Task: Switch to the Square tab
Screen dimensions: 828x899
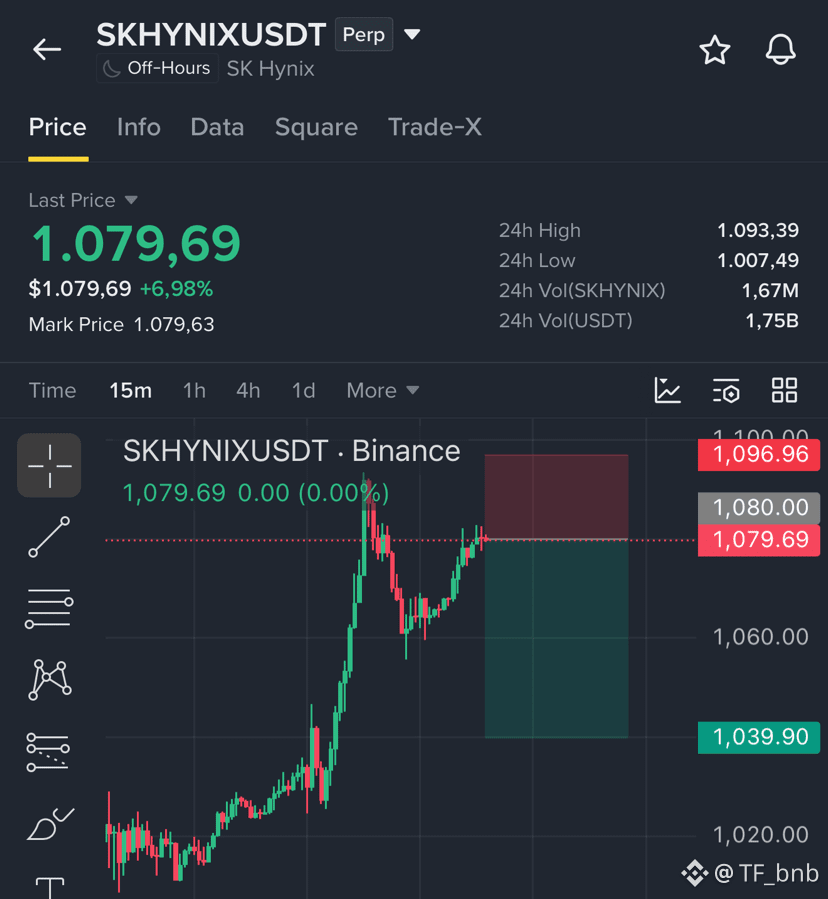Action: (316, 127)
